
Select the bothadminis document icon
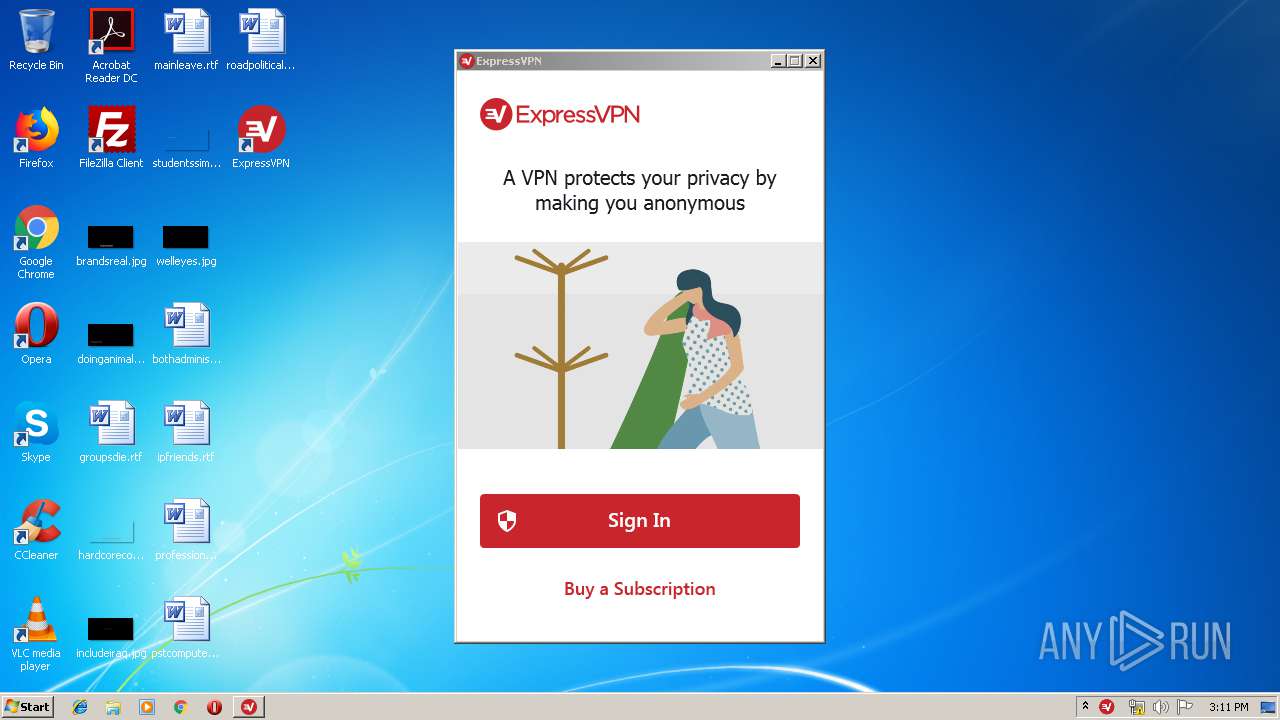click(186, 334)
